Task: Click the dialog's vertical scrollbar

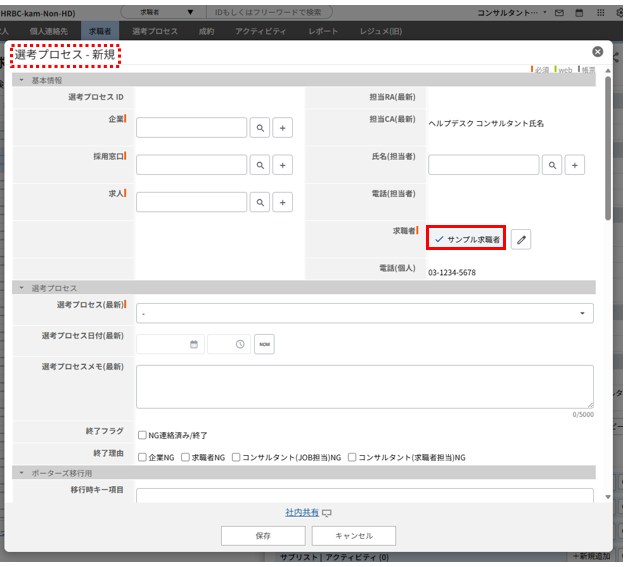Action: pyautogui.click(x=607, y=150)
